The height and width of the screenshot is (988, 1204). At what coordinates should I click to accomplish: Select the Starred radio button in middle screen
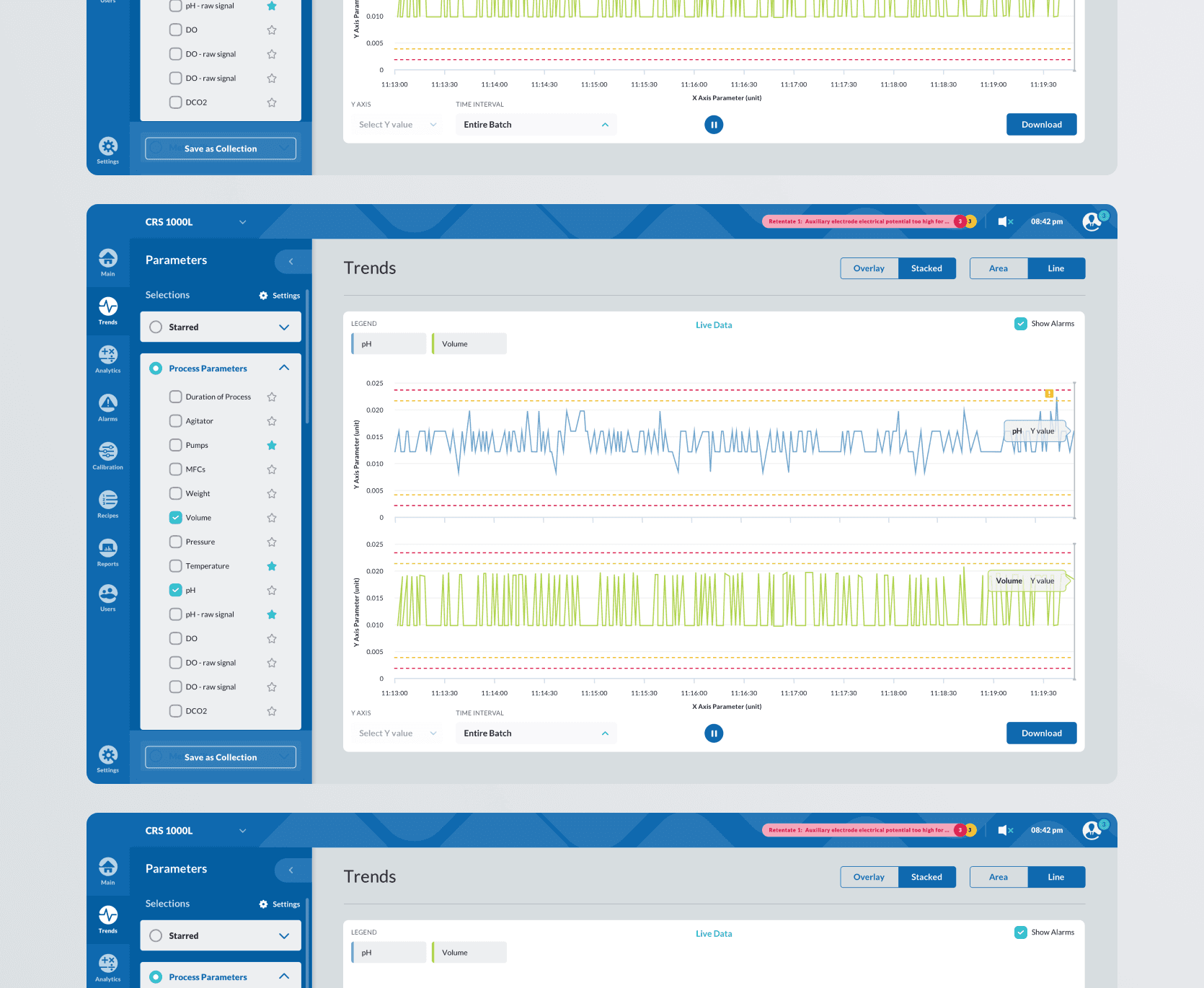click(x=156, y=327)
